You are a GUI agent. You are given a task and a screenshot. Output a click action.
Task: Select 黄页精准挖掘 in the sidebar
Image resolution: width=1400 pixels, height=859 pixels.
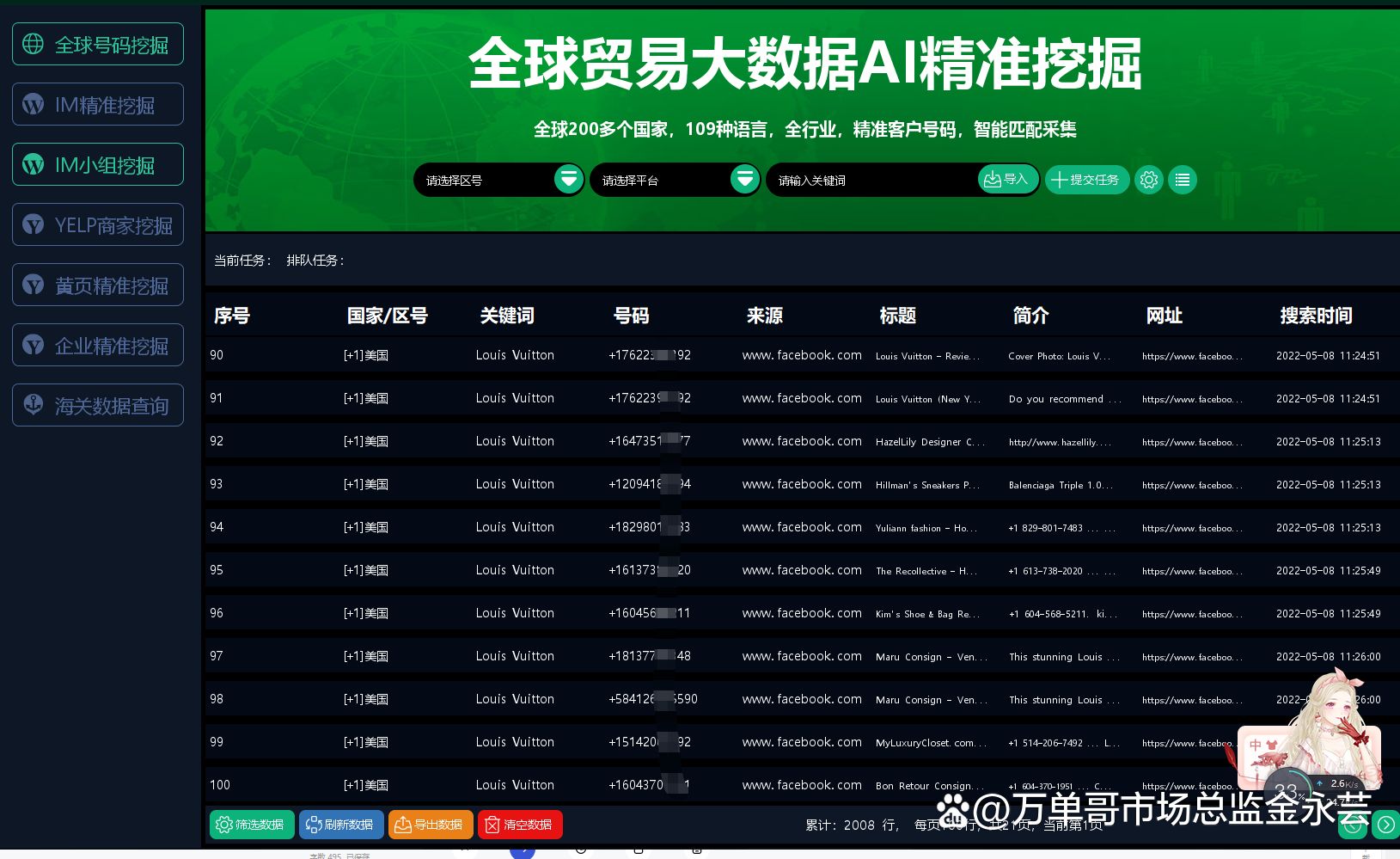pos(98,285)
